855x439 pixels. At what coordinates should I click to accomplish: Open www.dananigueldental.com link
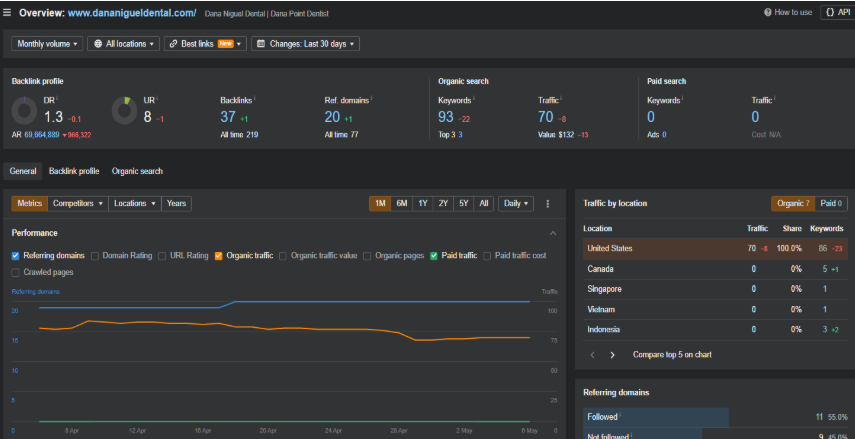tap(132, 13)
